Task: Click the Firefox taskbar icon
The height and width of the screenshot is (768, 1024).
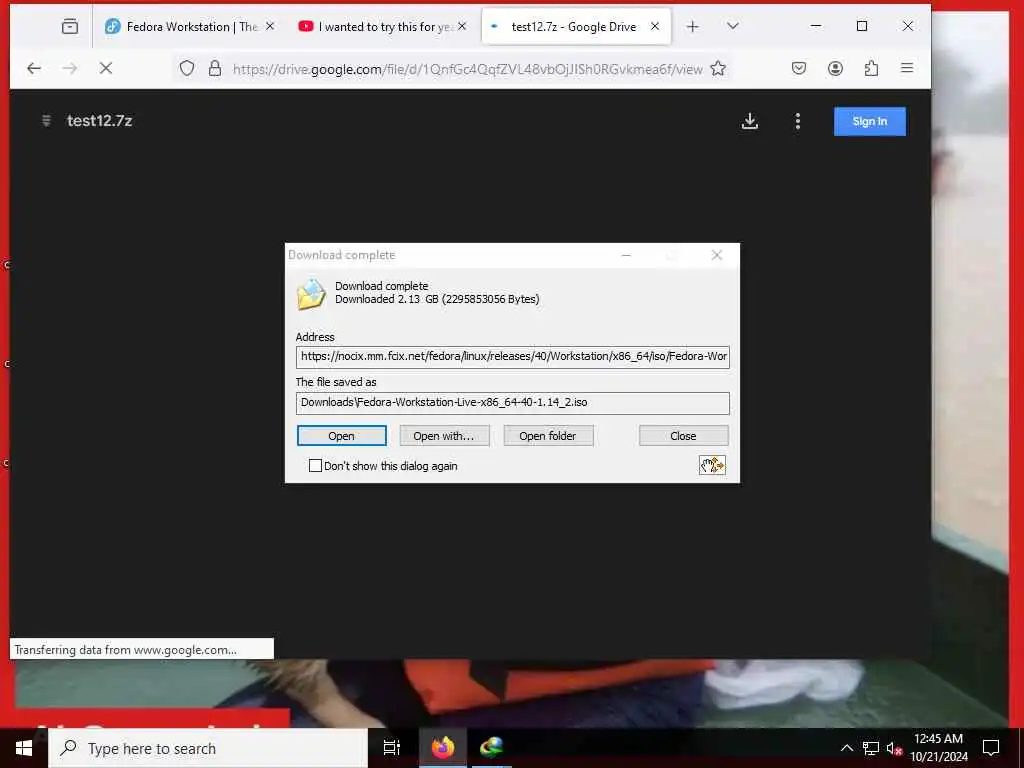Action: point(442,748)
